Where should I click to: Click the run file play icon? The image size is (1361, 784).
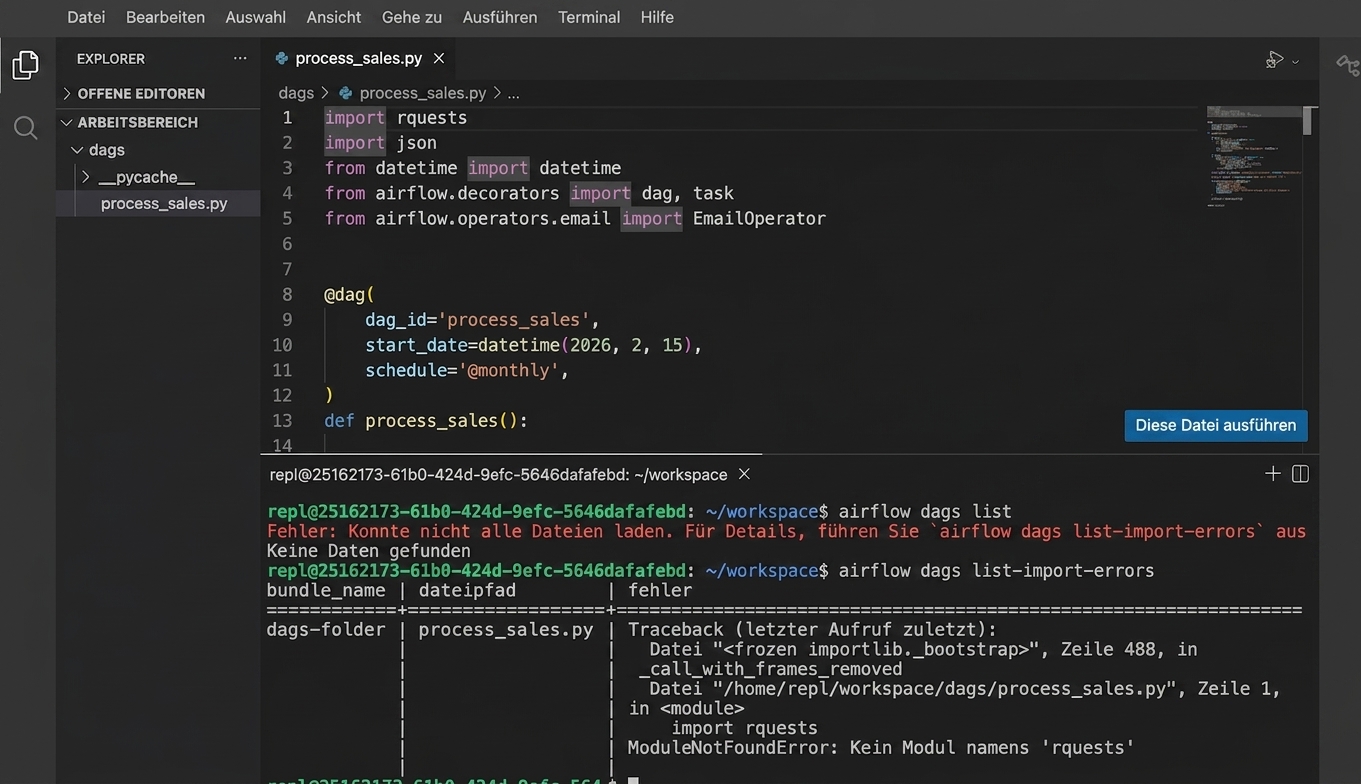pos(1274,60)
